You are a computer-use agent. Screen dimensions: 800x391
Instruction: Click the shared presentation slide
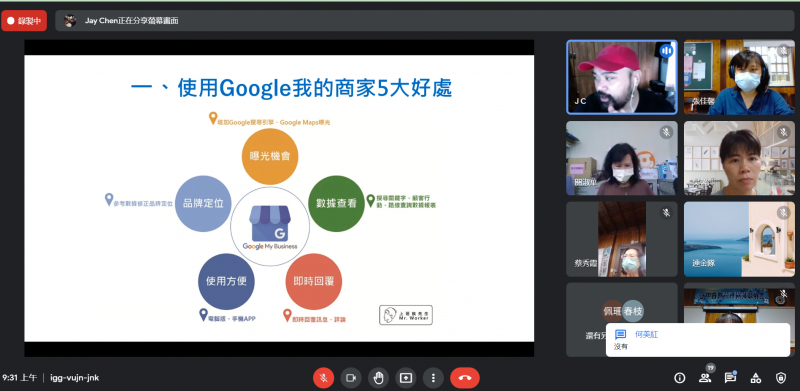[x=279, y=198]
